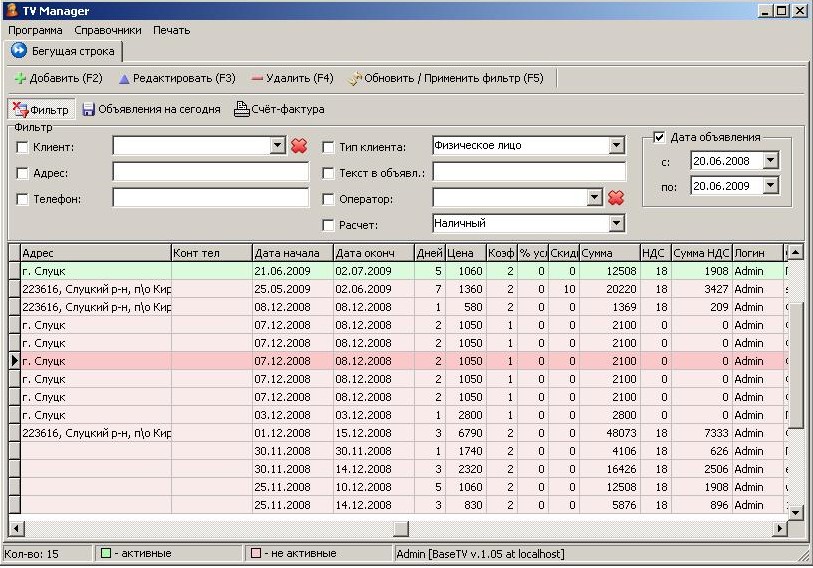
Task: Open the Печать menu
Action: [x=172, y=30]
